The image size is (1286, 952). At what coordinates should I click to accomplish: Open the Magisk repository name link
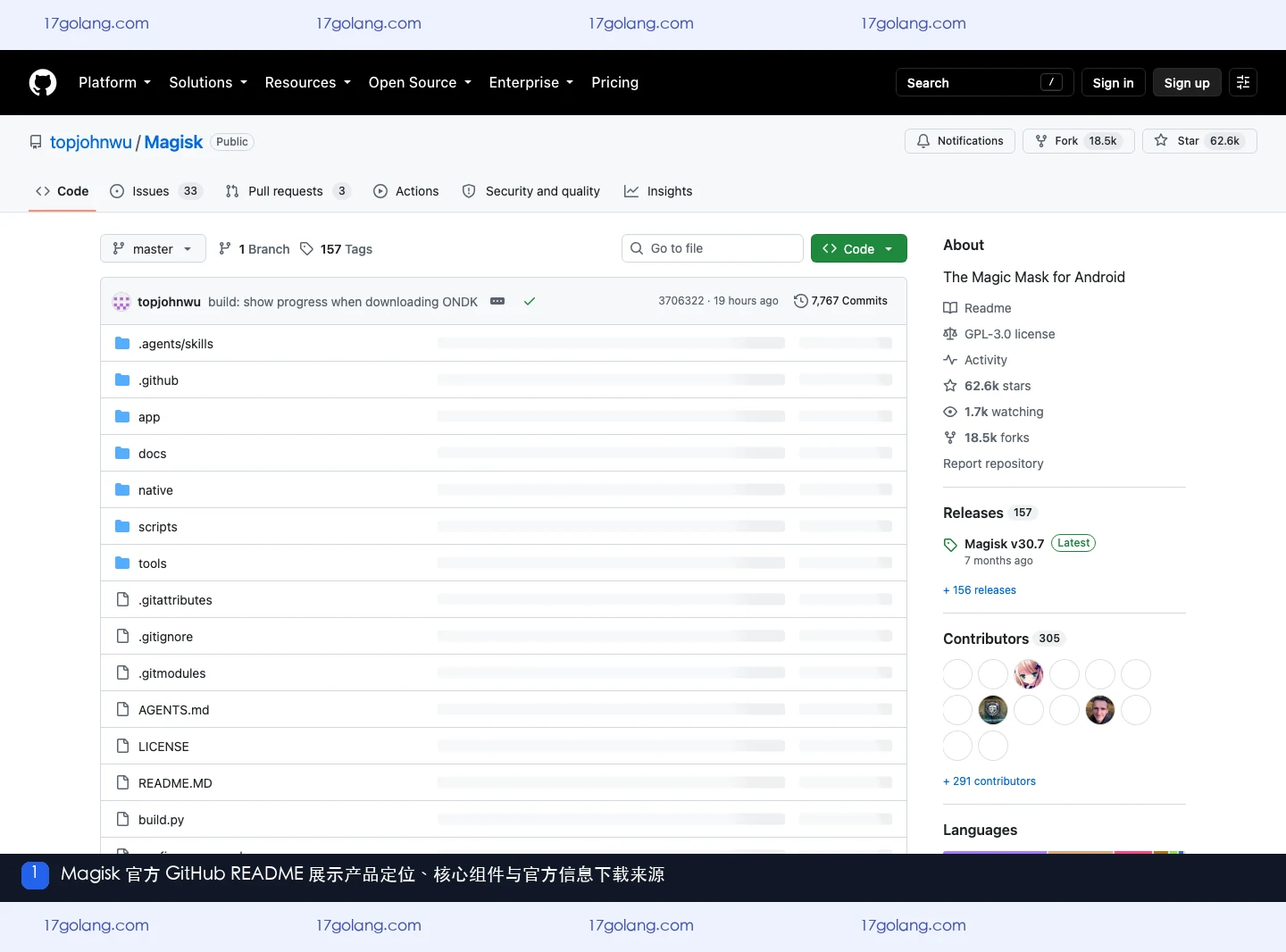coord(173,142)
